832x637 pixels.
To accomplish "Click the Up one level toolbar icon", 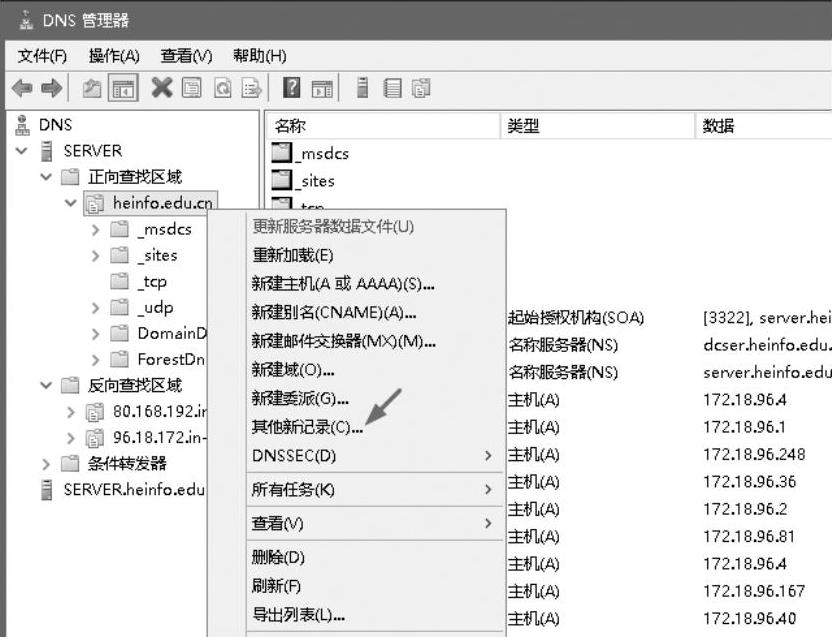I will (92, 88).
